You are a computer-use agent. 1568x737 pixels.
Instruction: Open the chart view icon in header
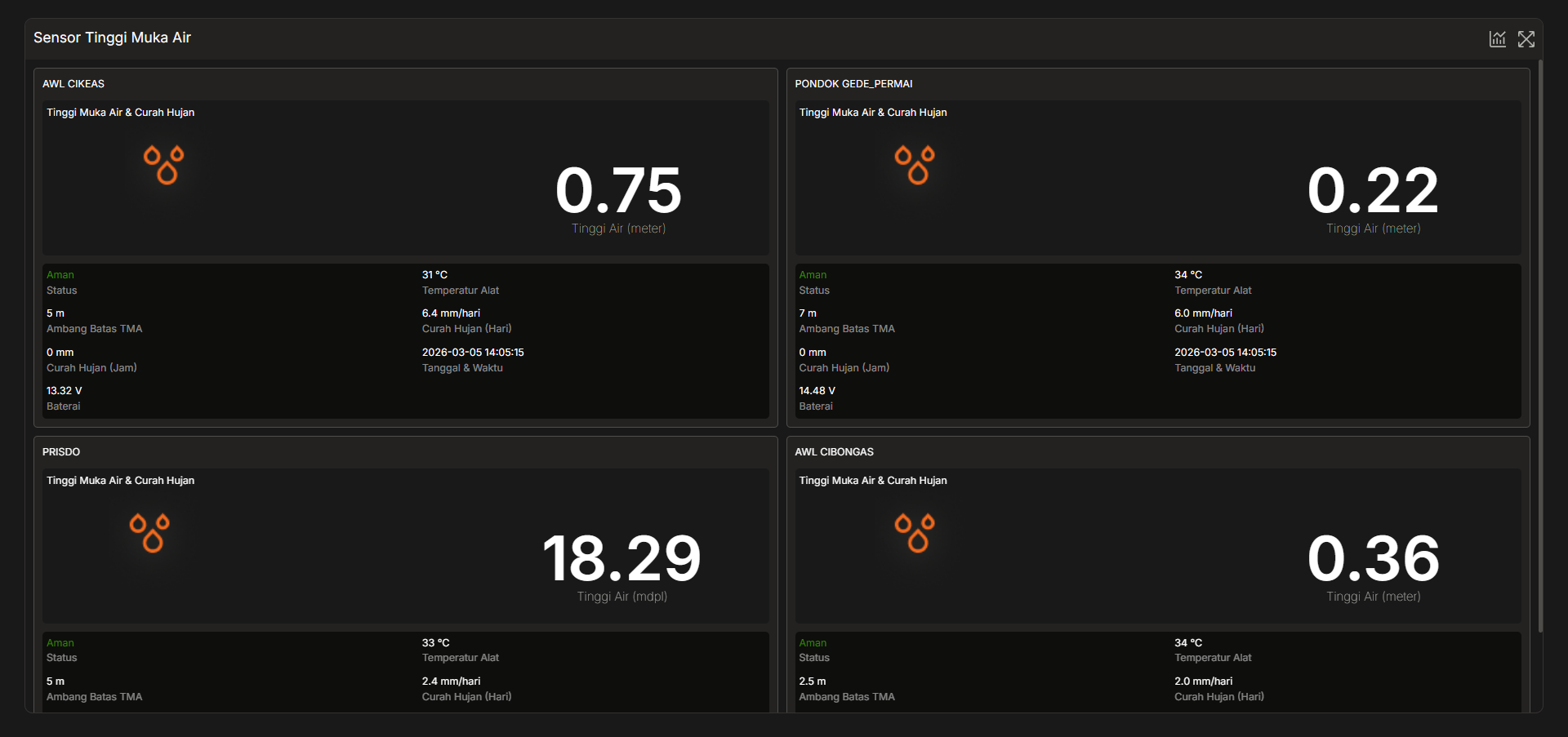coord(1497,39)
